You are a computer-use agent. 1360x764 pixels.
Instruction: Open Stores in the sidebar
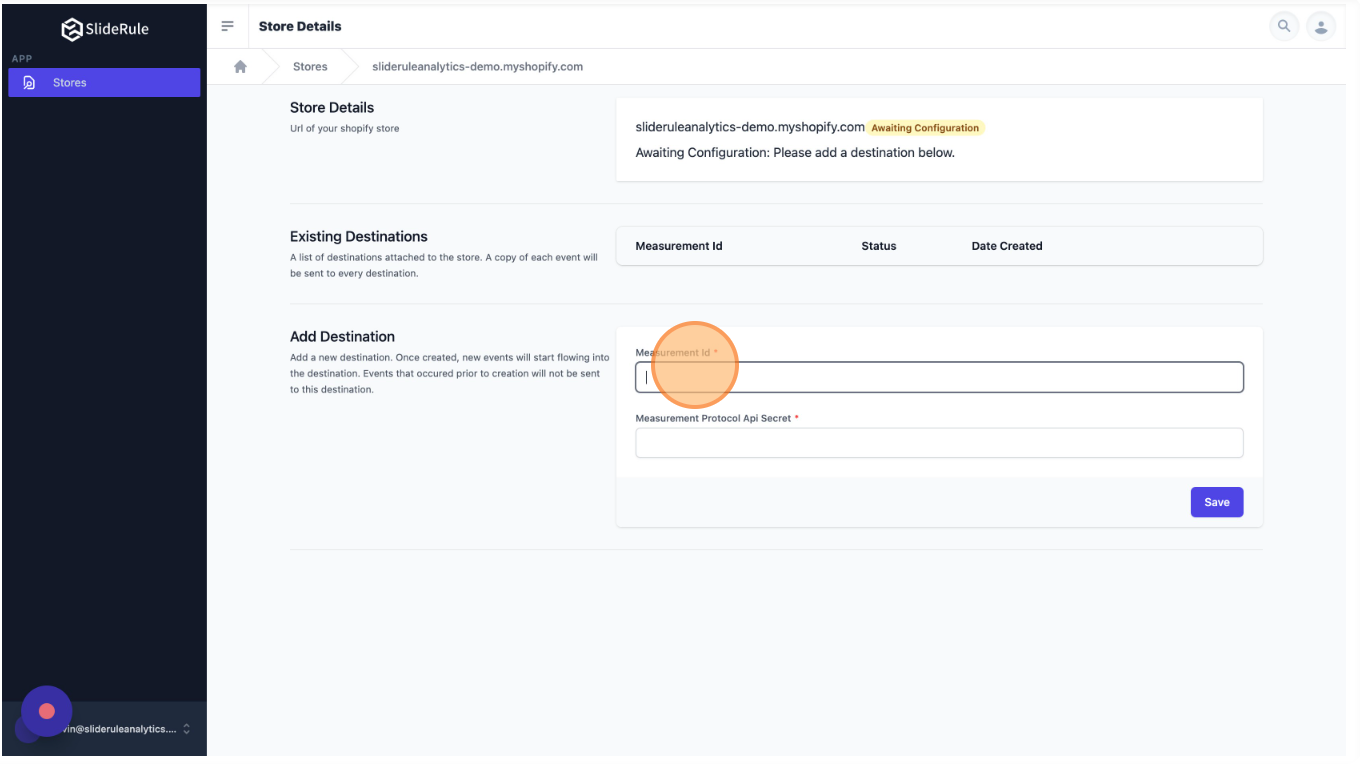[104, 82]
